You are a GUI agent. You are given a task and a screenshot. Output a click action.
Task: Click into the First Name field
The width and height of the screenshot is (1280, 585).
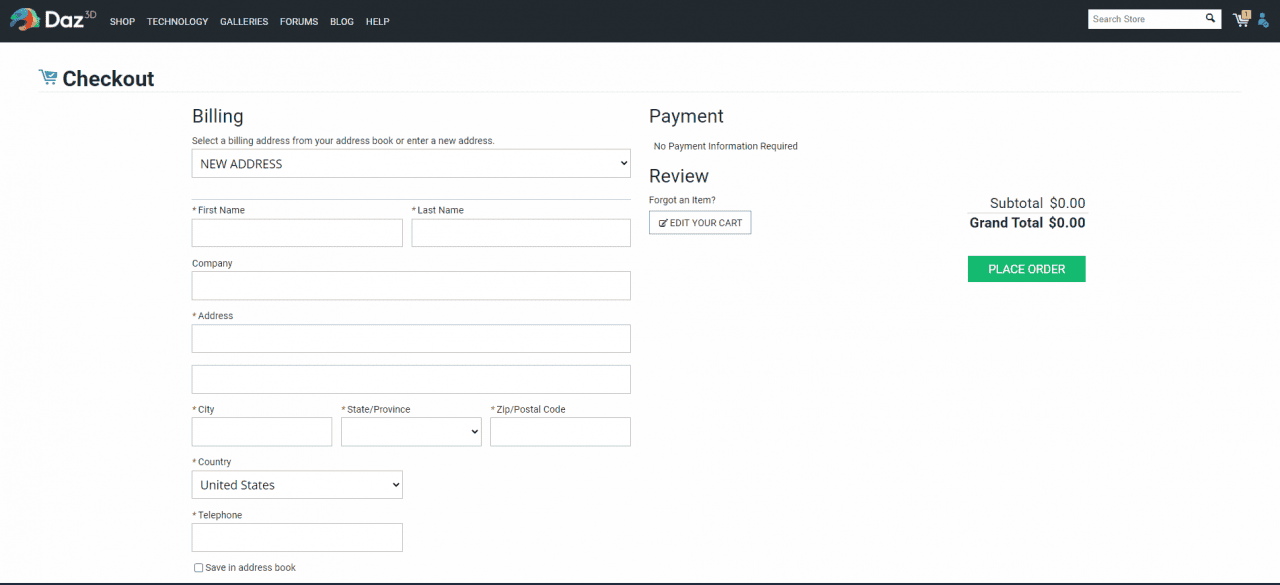[x=297, y=233]
